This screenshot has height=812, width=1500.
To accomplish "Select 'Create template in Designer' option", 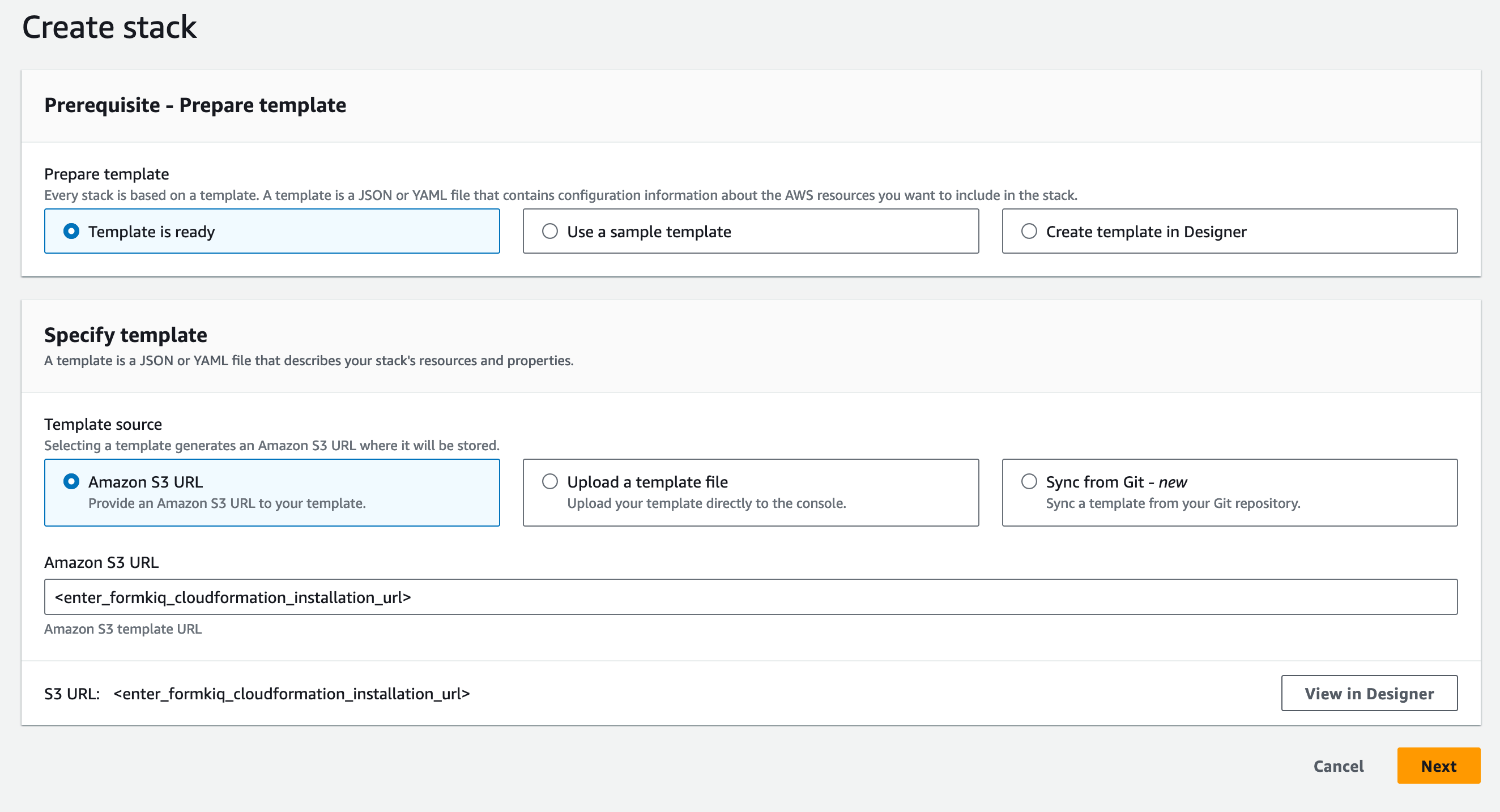I will (x=1229, y=231).
